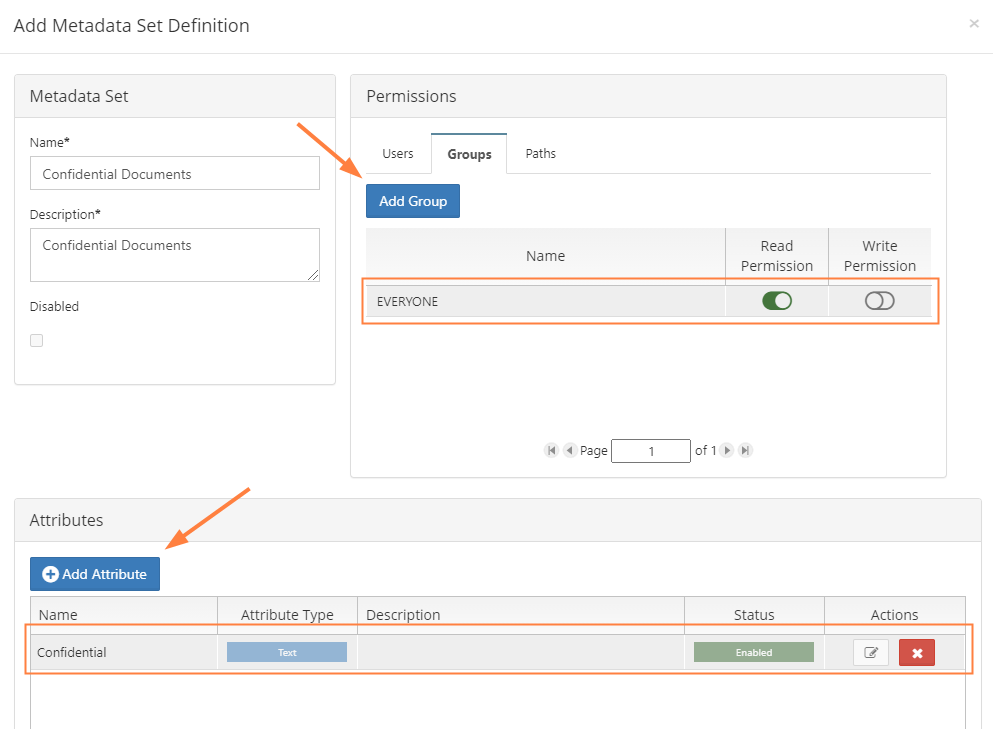Click the Attribute Type column header
The image size is (993, 729).
[287, 615]
